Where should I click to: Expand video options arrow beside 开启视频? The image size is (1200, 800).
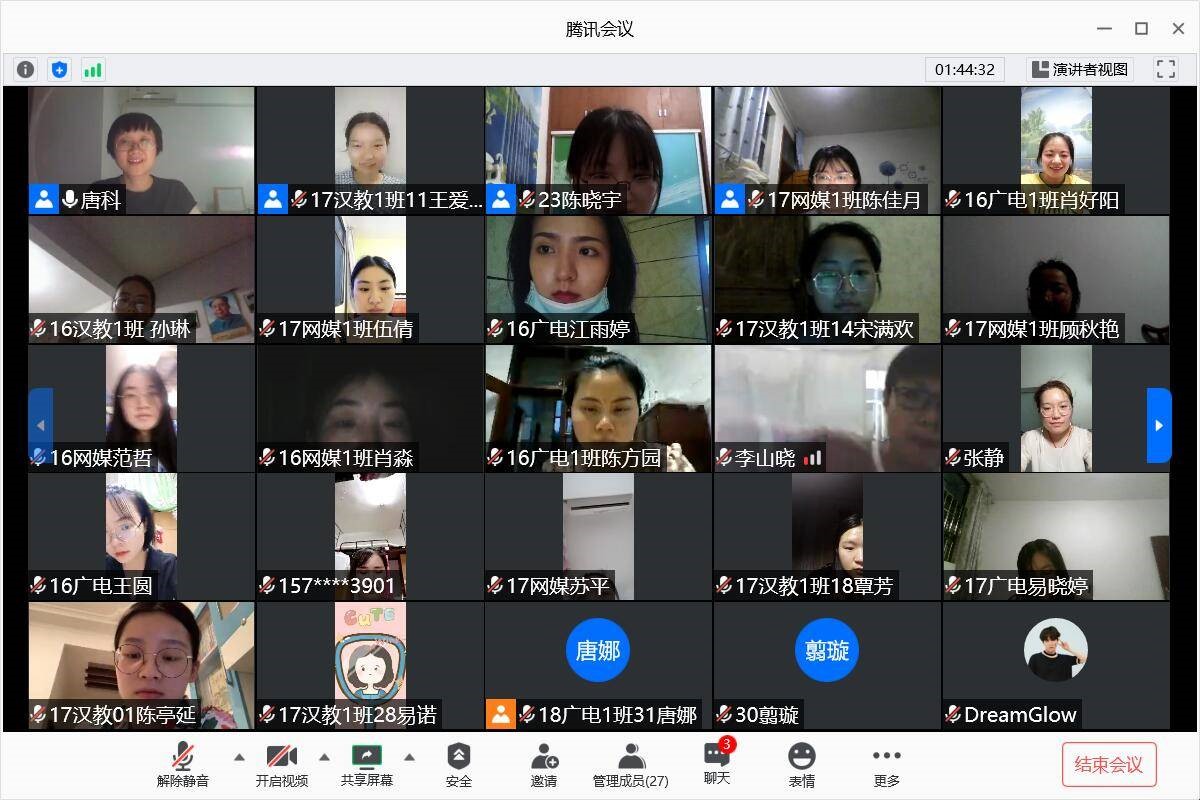coord(324,757)
